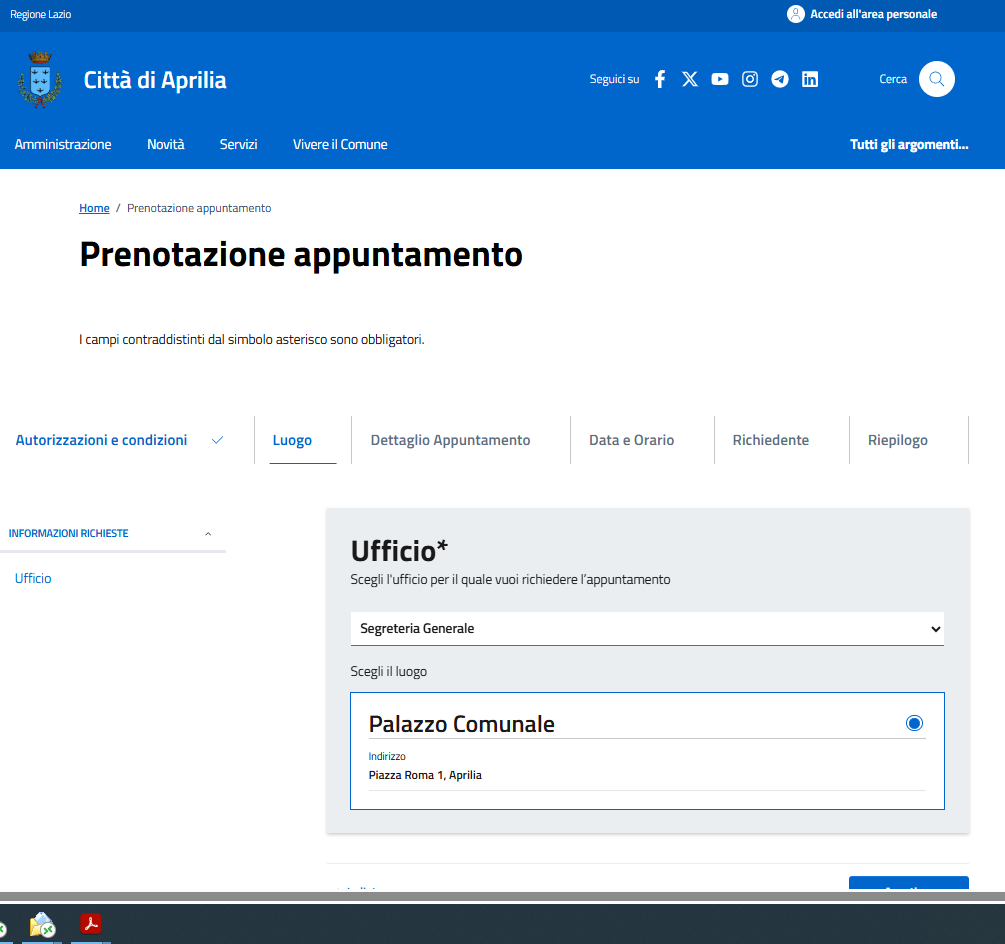Open Tutti gli argomenti link
This screenshot has height=944, width=1005.
(909, 144)
